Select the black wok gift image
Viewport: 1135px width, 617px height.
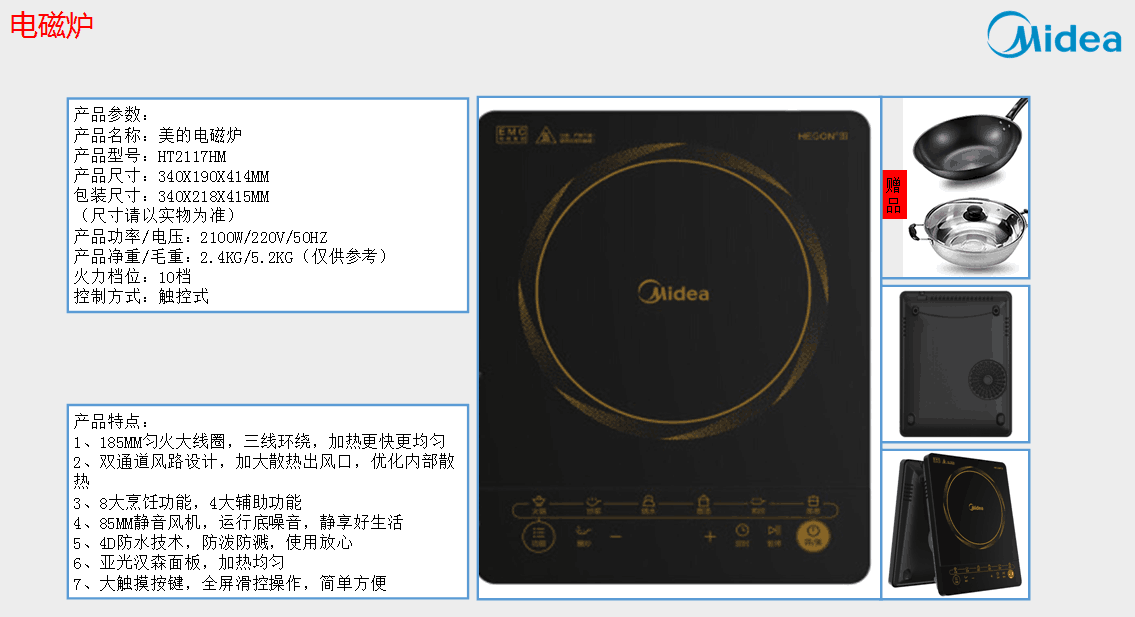[x=969, y=138]
